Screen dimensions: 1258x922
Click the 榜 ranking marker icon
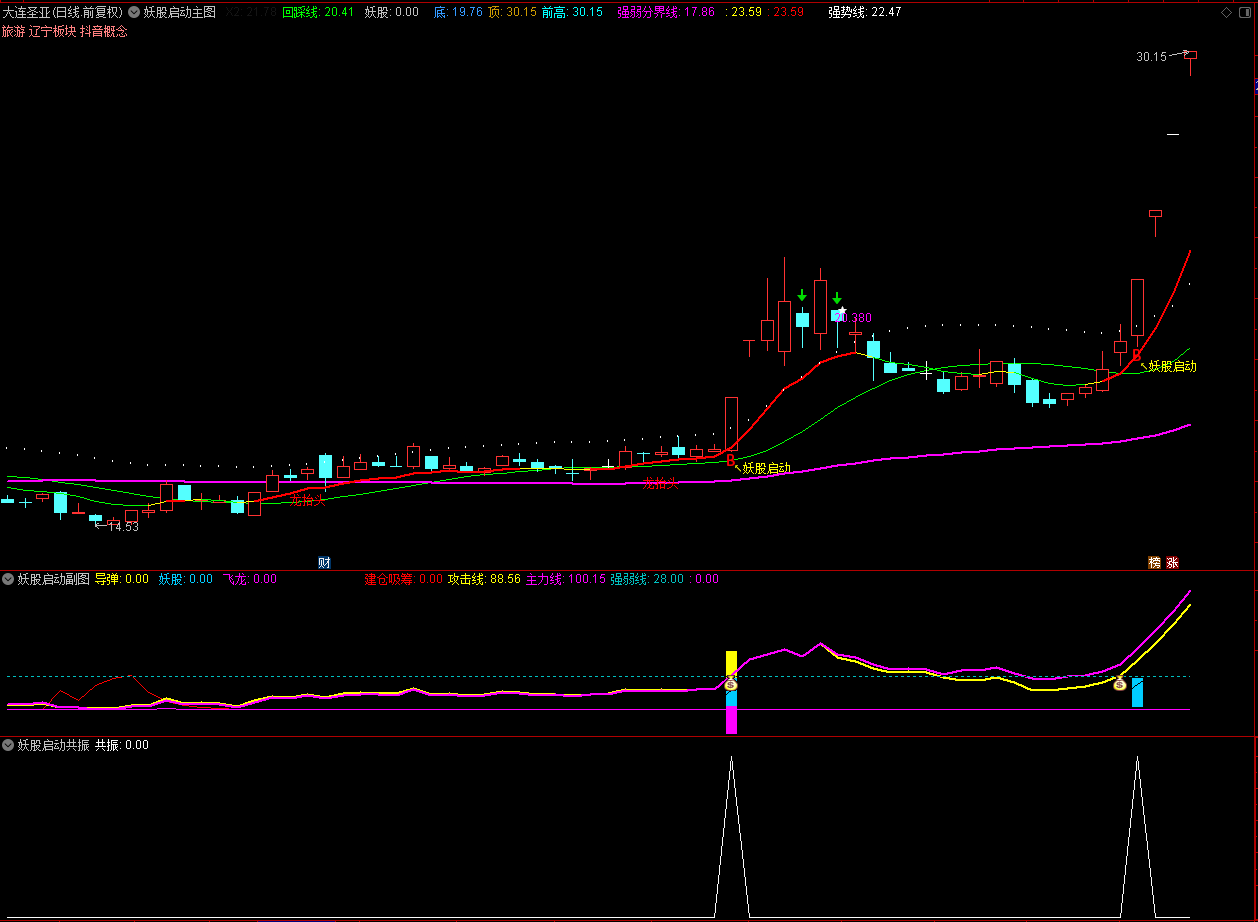(1155, 563)
